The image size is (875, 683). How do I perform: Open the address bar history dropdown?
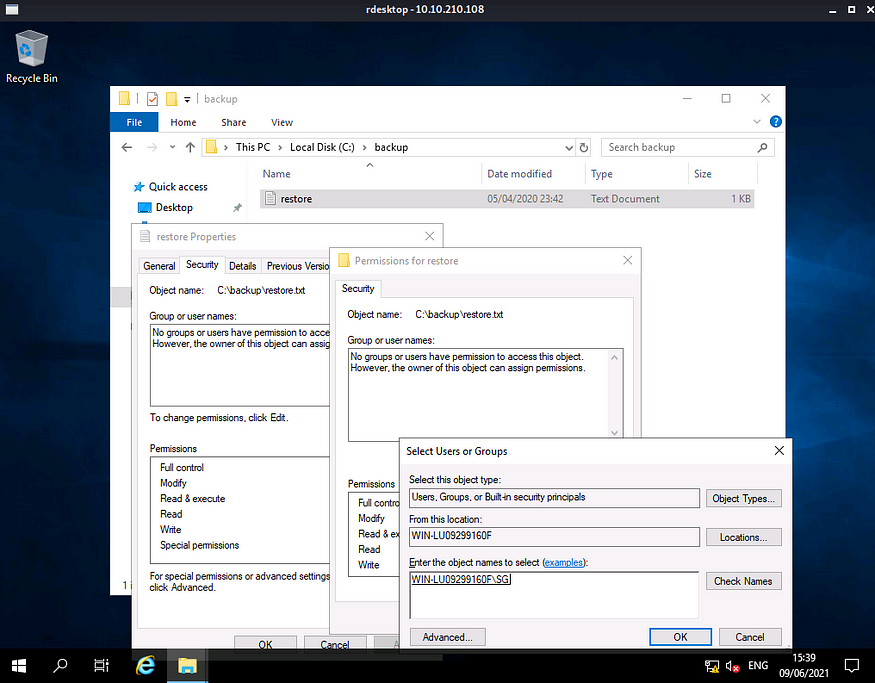(569, 147)
